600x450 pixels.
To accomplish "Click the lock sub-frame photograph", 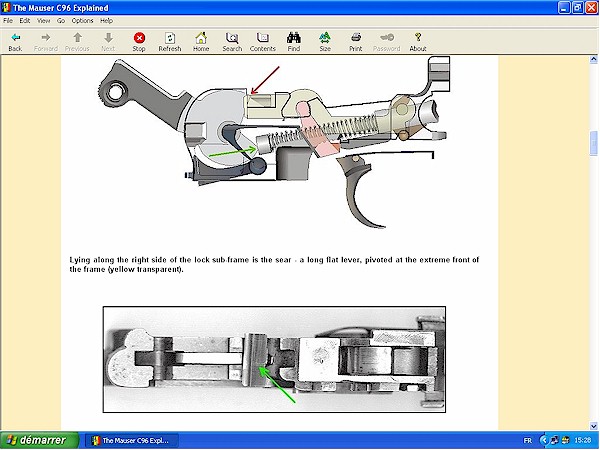I will click(x=274, y=359).
